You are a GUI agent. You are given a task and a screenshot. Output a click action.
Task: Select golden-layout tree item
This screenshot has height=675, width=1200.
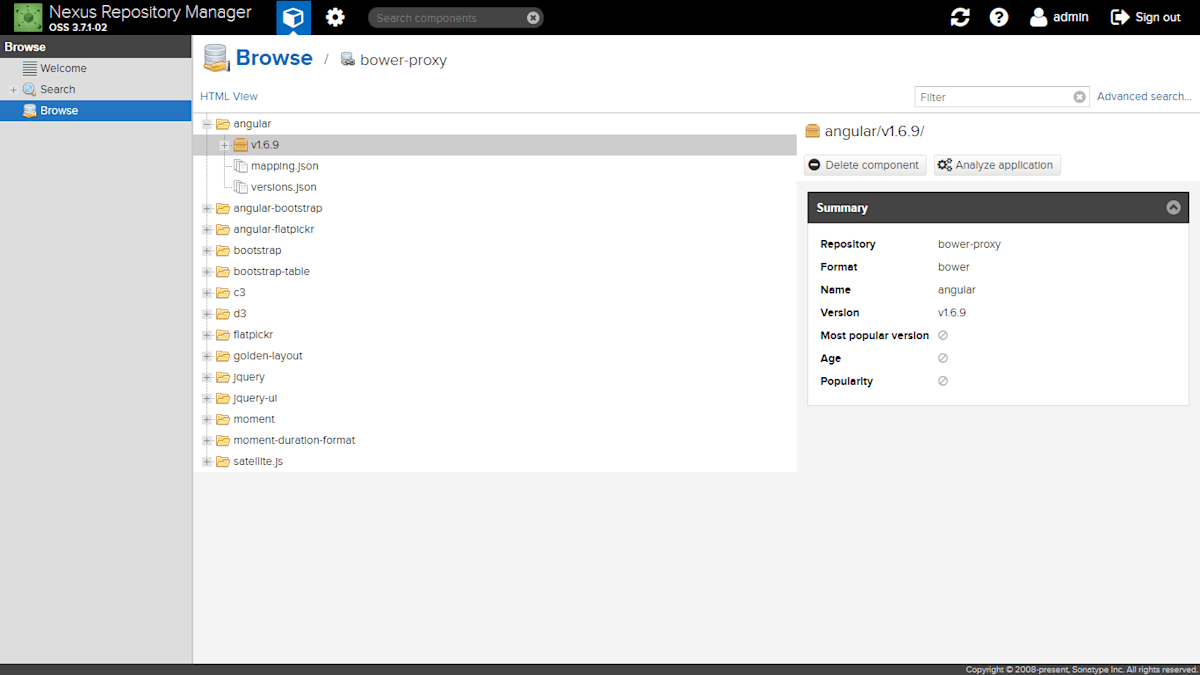(268, 356)
